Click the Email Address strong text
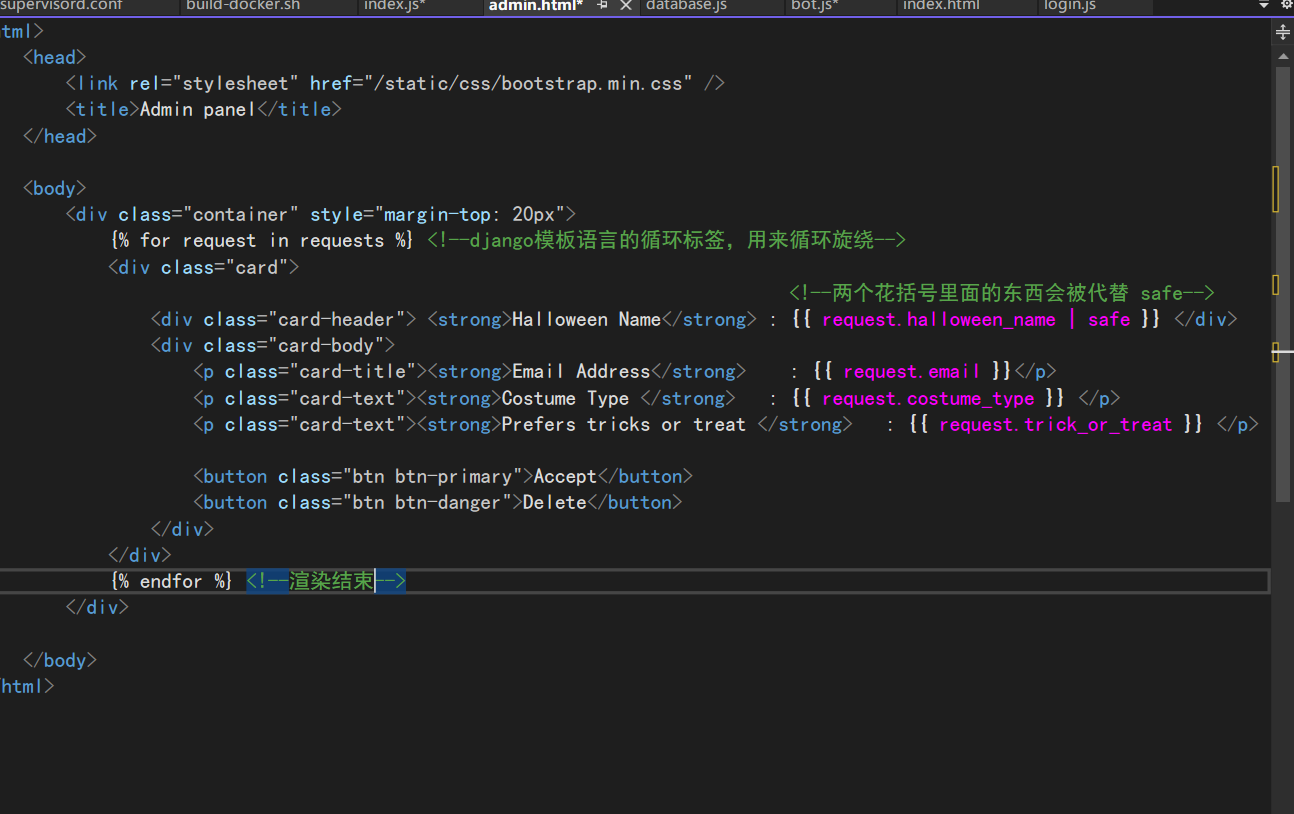 pyautogui.click(x=581, y=371)
